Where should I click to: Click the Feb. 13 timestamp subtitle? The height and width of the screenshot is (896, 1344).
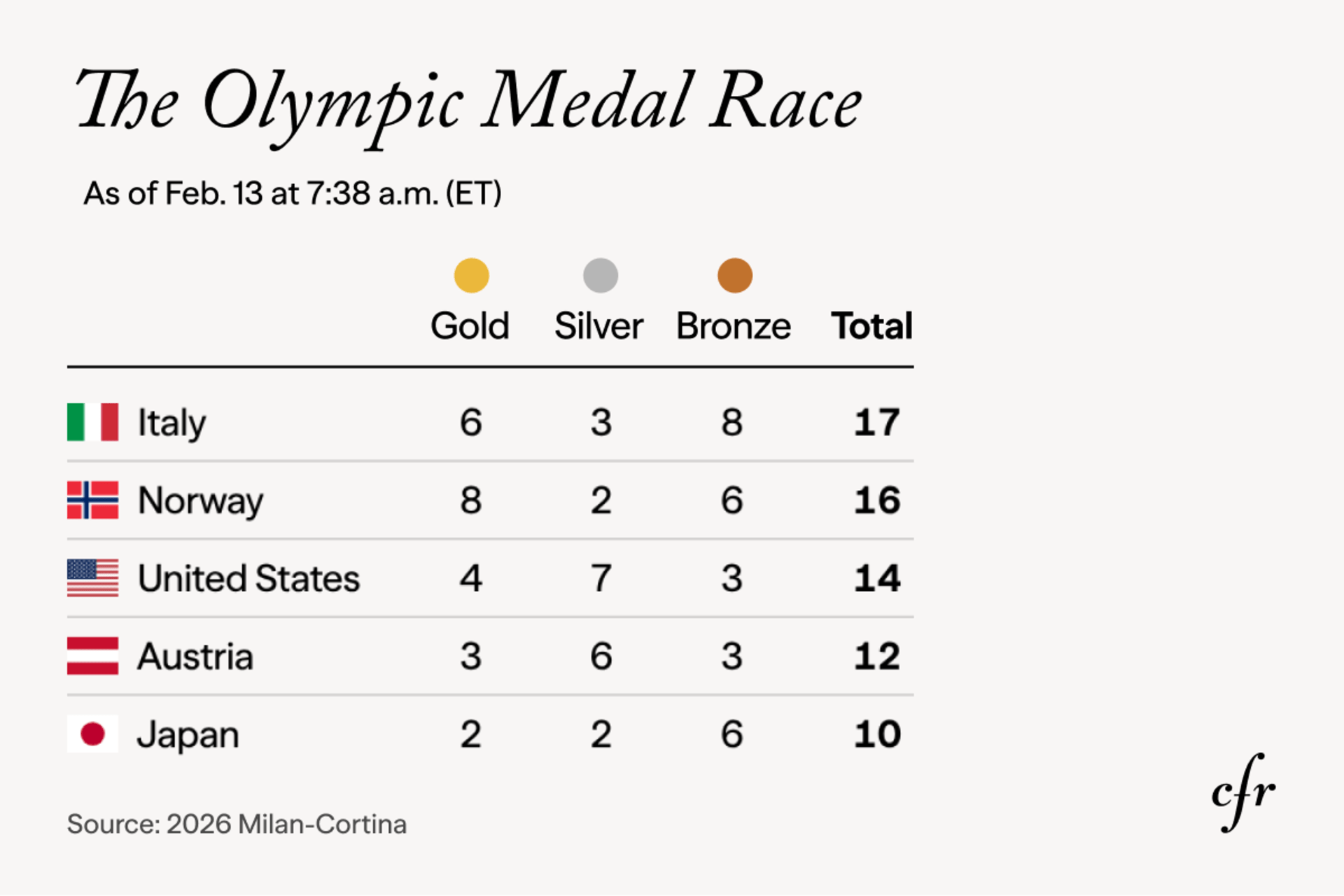click(x=293, y=193)
